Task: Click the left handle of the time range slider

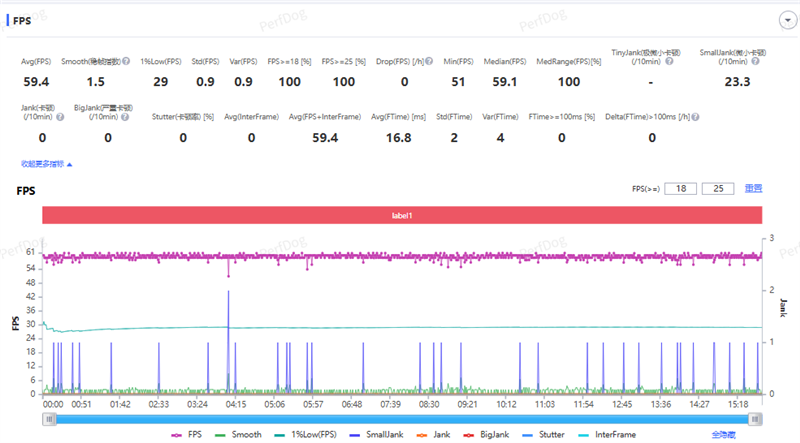Action: 48,418
